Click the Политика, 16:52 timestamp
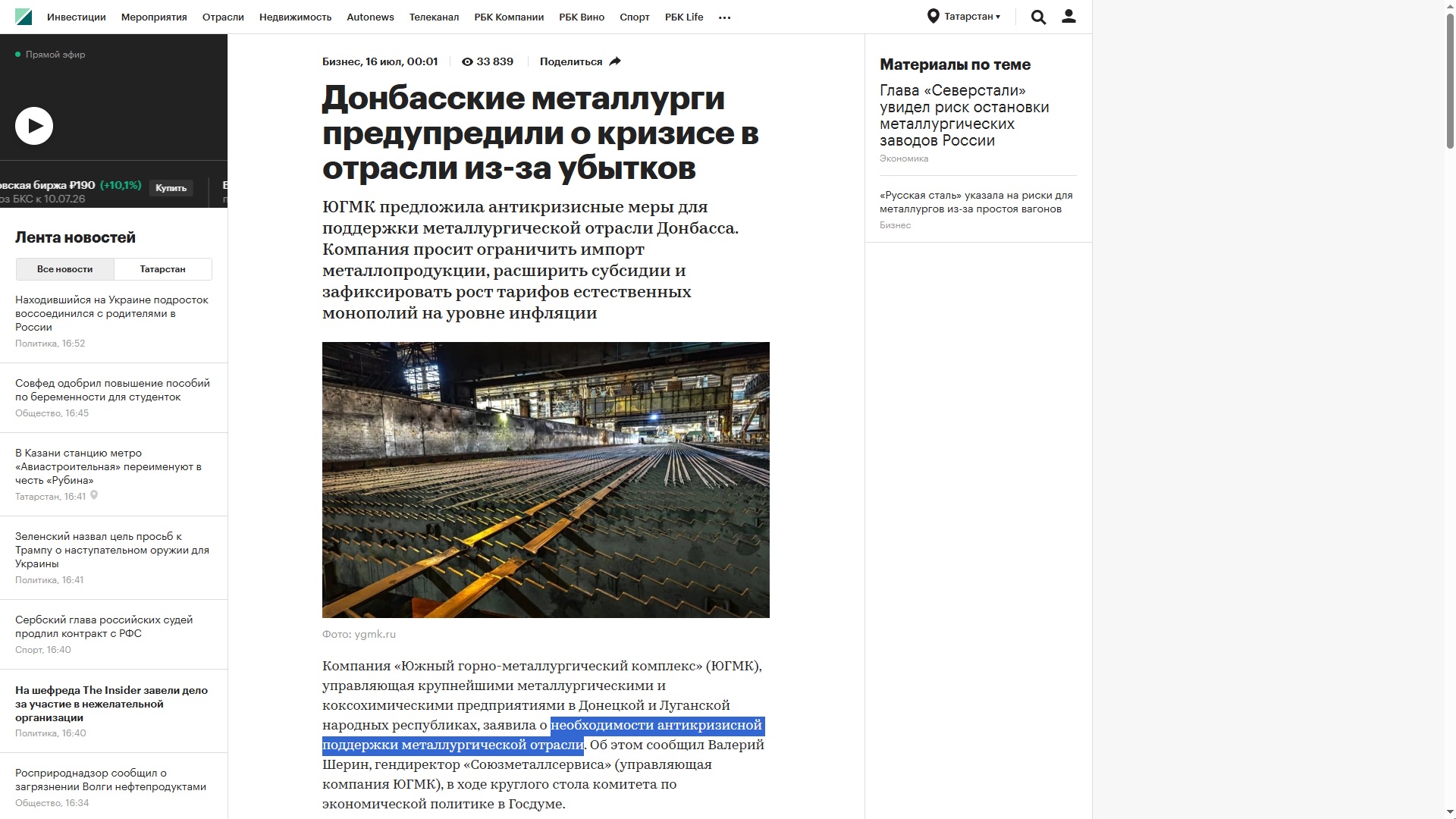Screen dimensions: 1456x819 click(50, 344)
